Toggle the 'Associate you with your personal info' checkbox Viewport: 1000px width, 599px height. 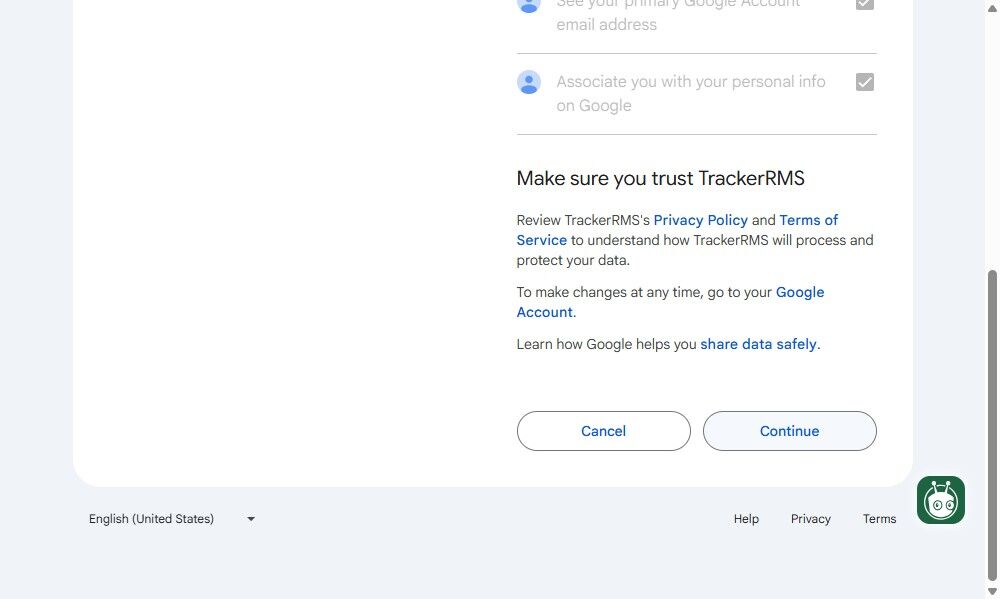(865, 82)
